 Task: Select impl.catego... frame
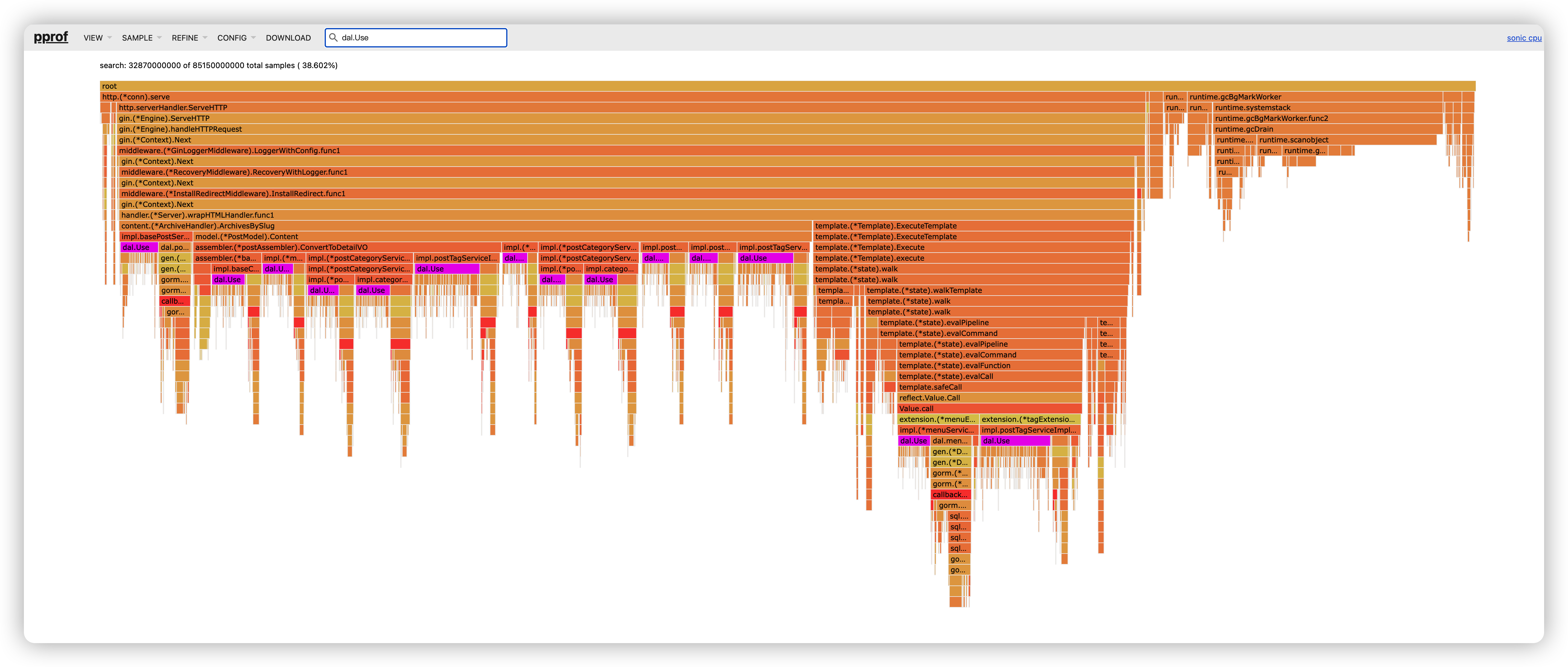pyautogui.click(x=610, y=269)
